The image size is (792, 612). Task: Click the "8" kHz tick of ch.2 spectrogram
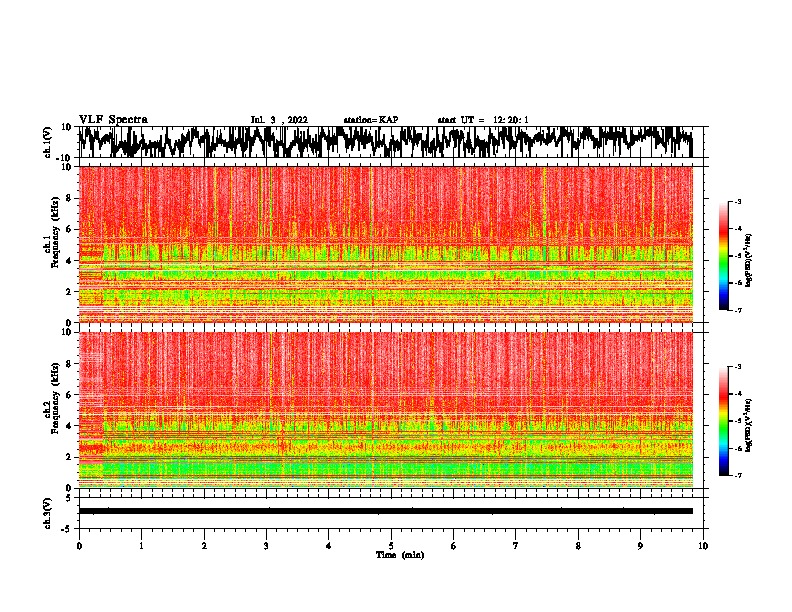[69, 364]
